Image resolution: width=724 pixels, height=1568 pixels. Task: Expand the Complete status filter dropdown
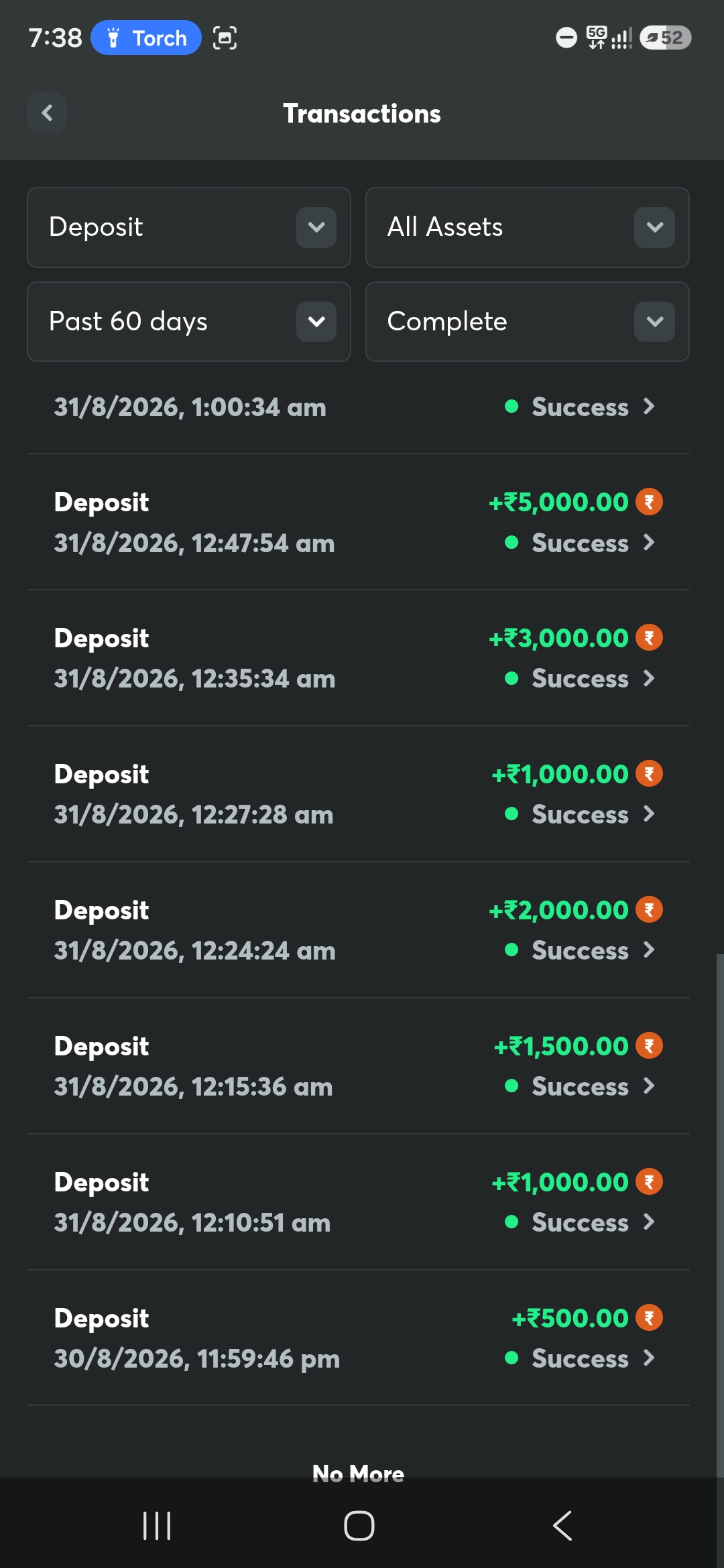pyautogui.click(x=528, y=322)
